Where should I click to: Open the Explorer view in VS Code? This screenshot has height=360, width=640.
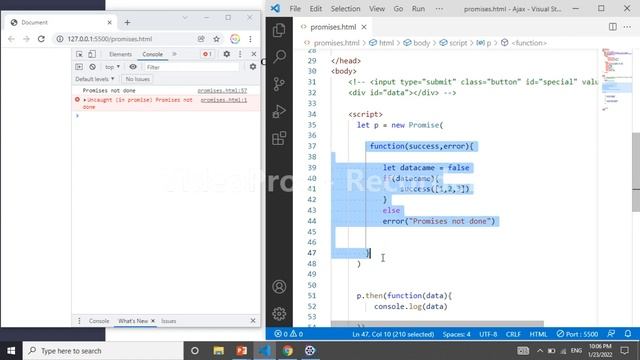tap(279, 30)
